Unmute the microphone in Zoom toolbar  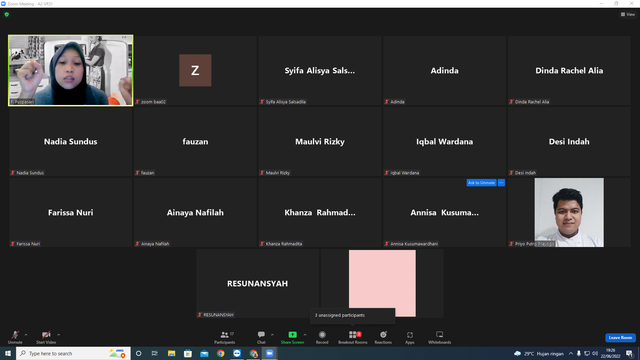tap(15, 337)
